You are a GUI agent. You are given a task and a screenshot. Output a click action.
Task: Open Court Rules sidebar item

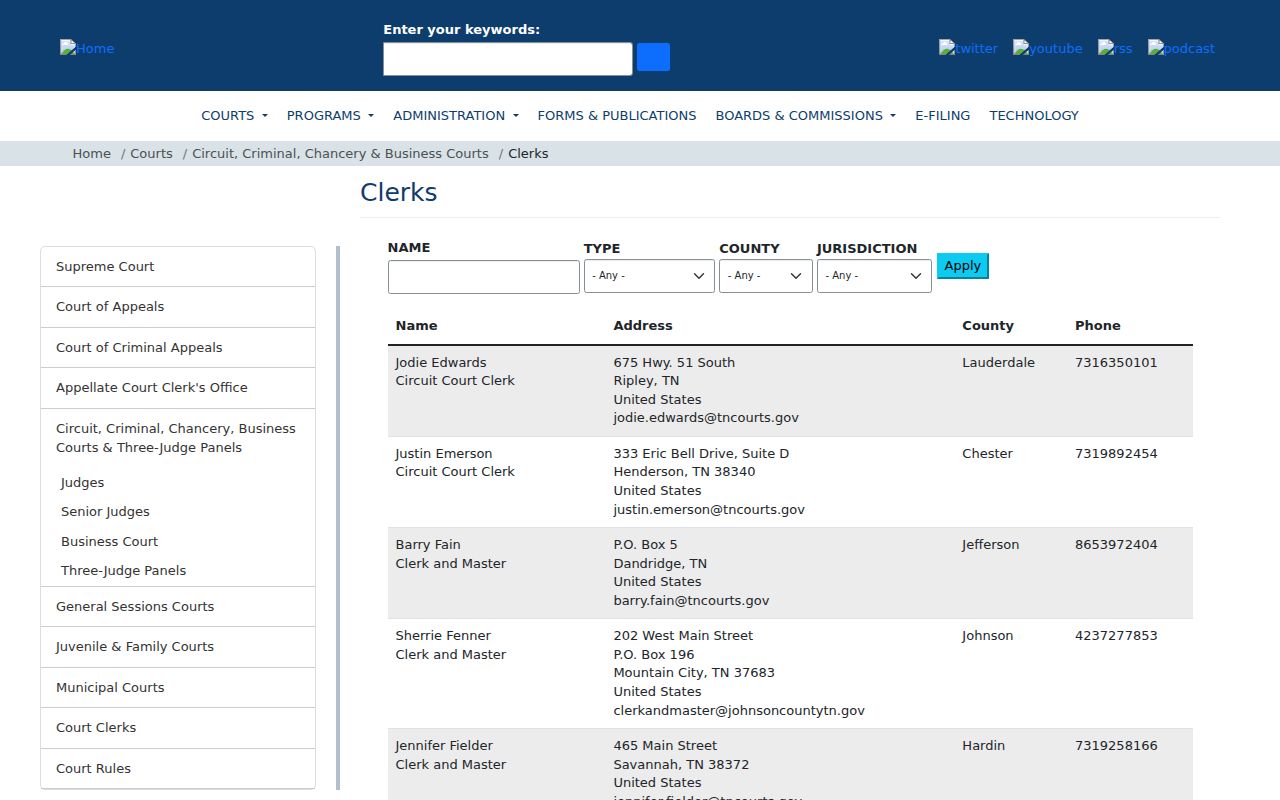click(178, 769)
